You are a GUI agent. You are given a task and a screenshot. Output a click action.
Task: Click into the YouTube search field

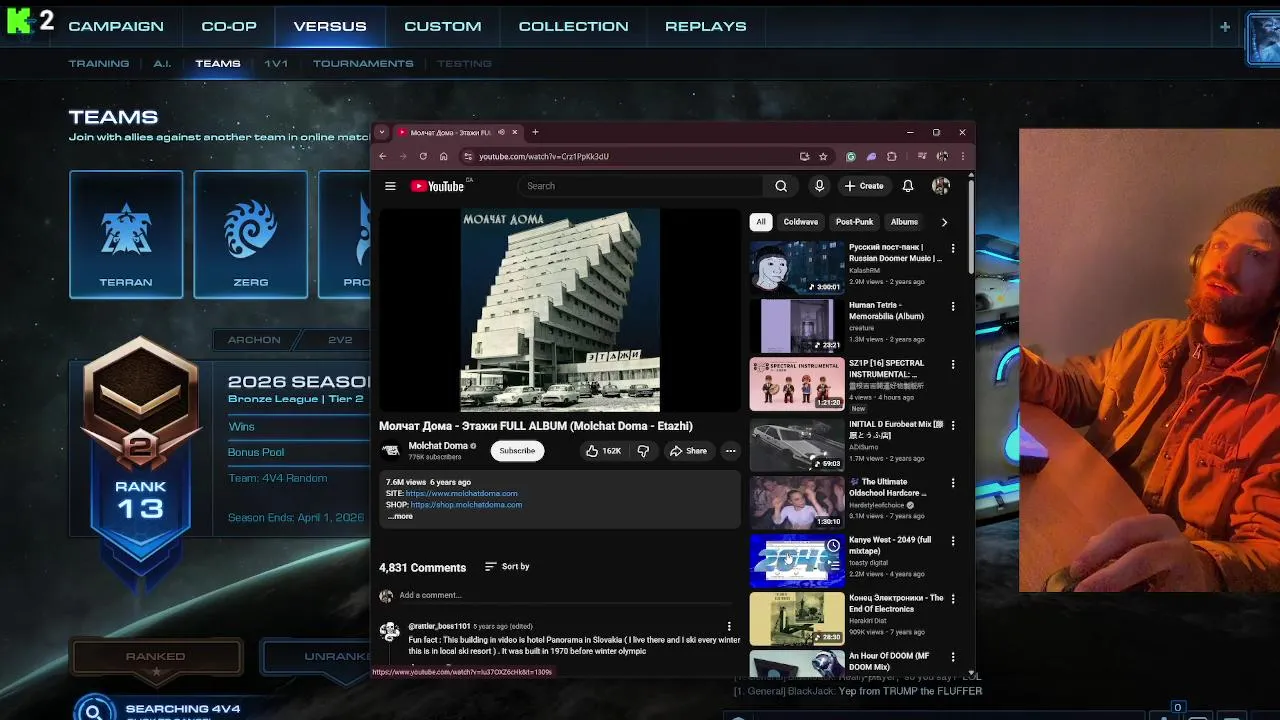[640, 186]
